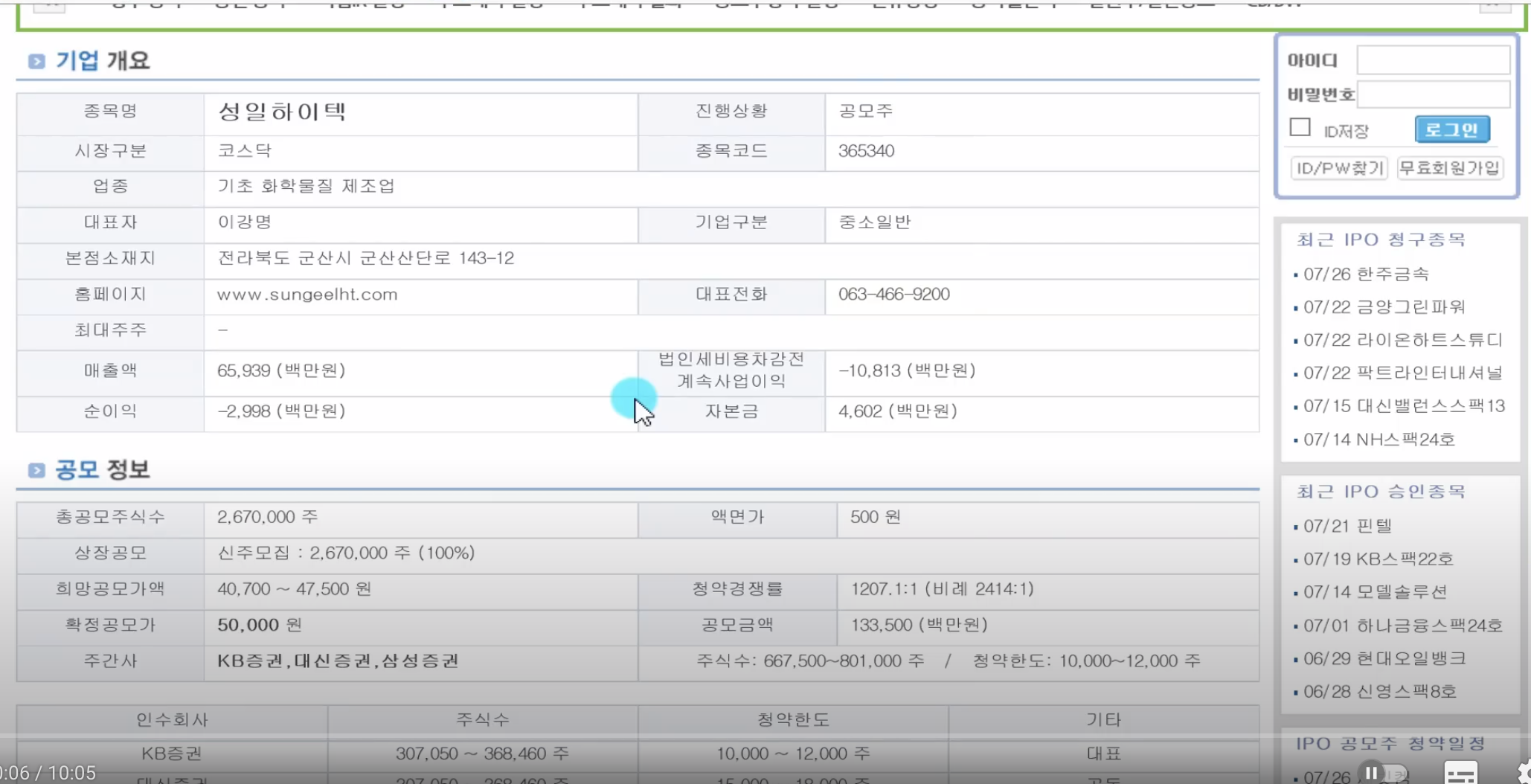
Task: Open 07/22 팍트라인터내셔널 listing
Action: [1403, 373]
